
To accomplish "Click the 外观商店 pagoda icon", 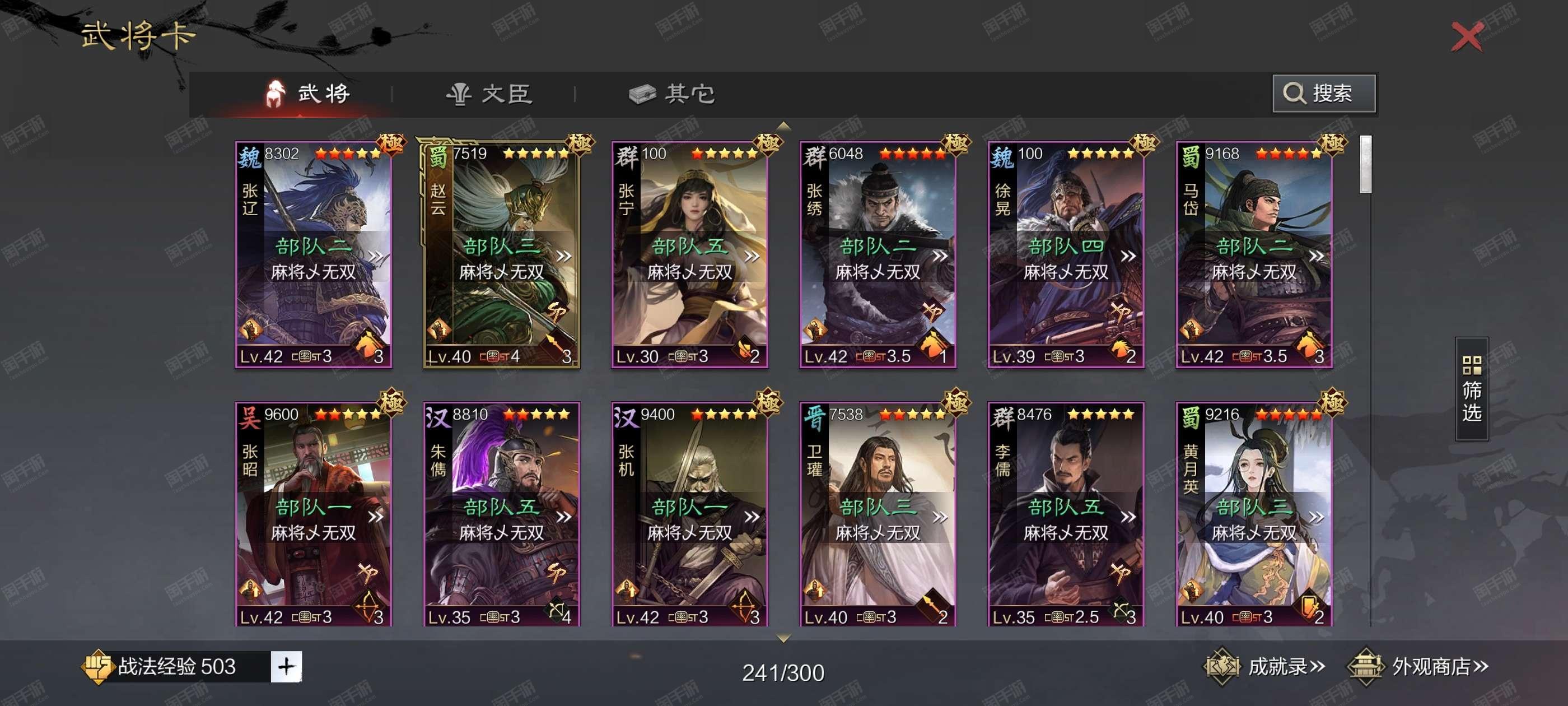I will pyautogui.click(x=1365, y=666).
